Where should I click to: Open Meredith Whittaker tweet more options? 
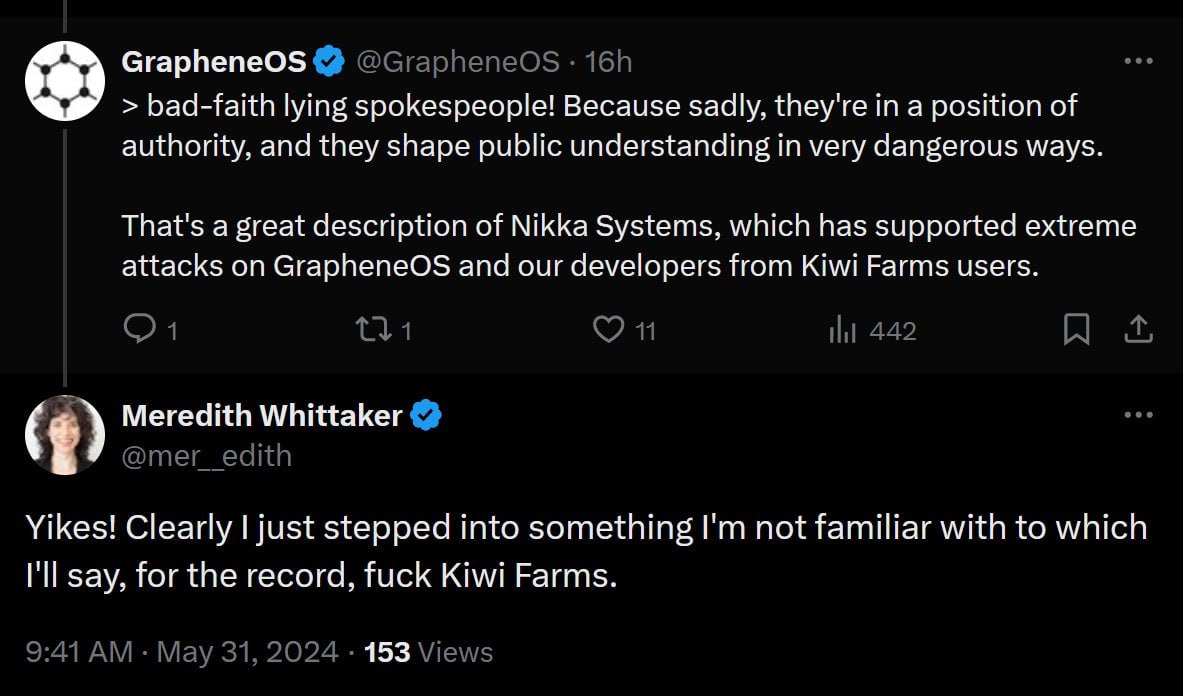1138,415
